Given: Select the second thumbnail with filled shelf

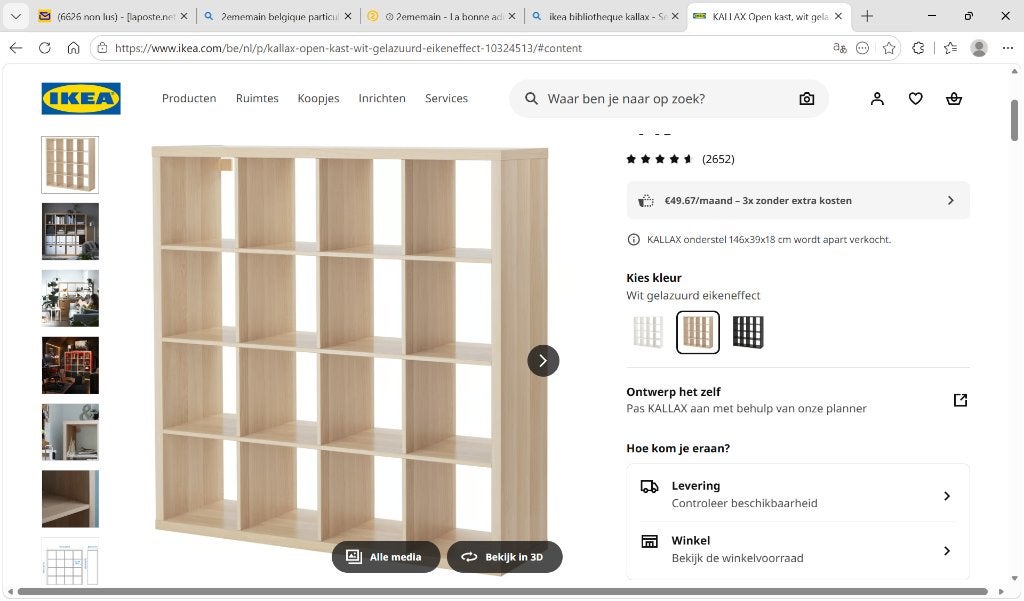Looking at the screenshot, I should 70,231.
